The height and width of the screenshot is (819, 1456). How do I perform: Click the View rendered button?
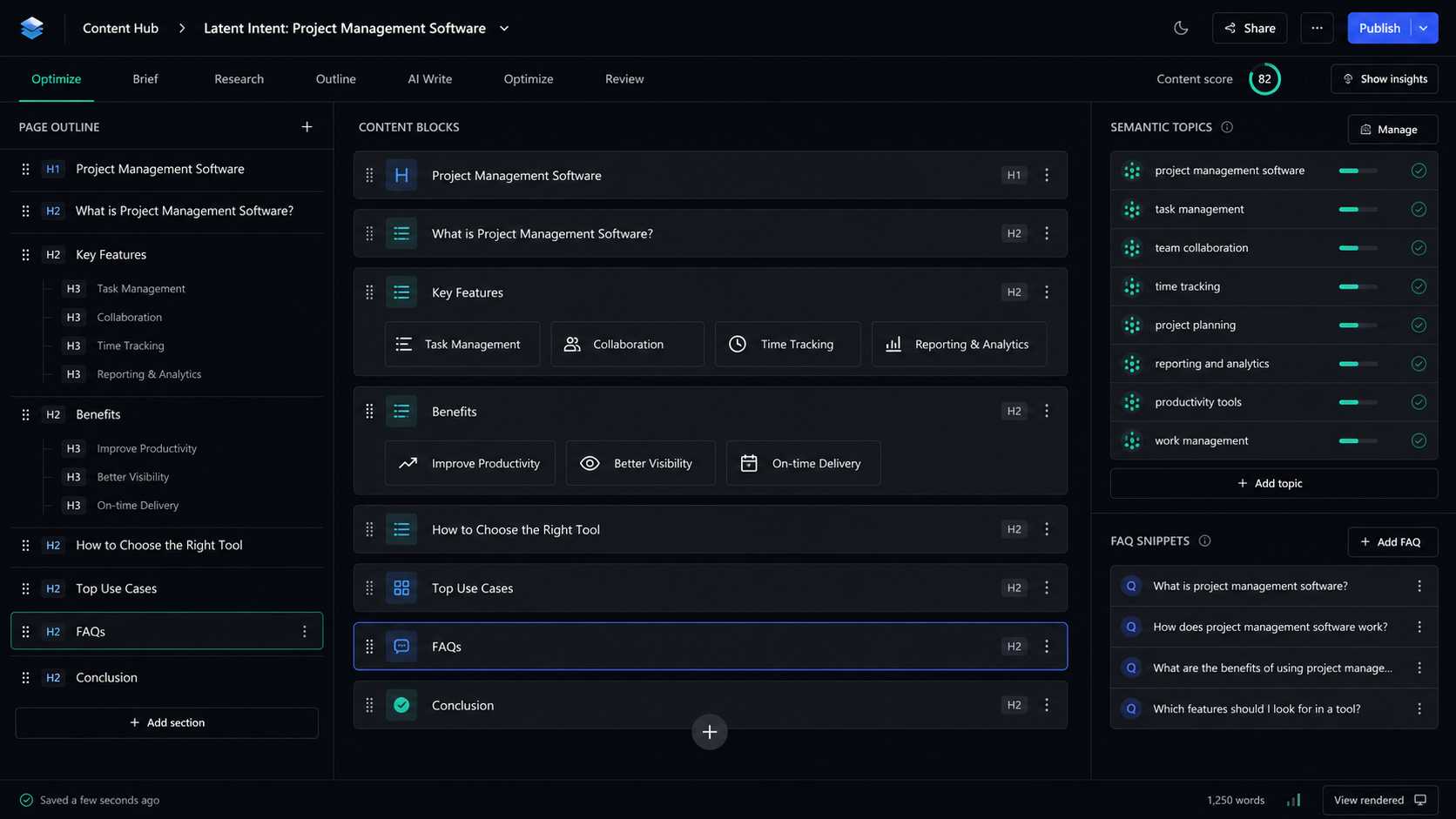pos(1380,800)
